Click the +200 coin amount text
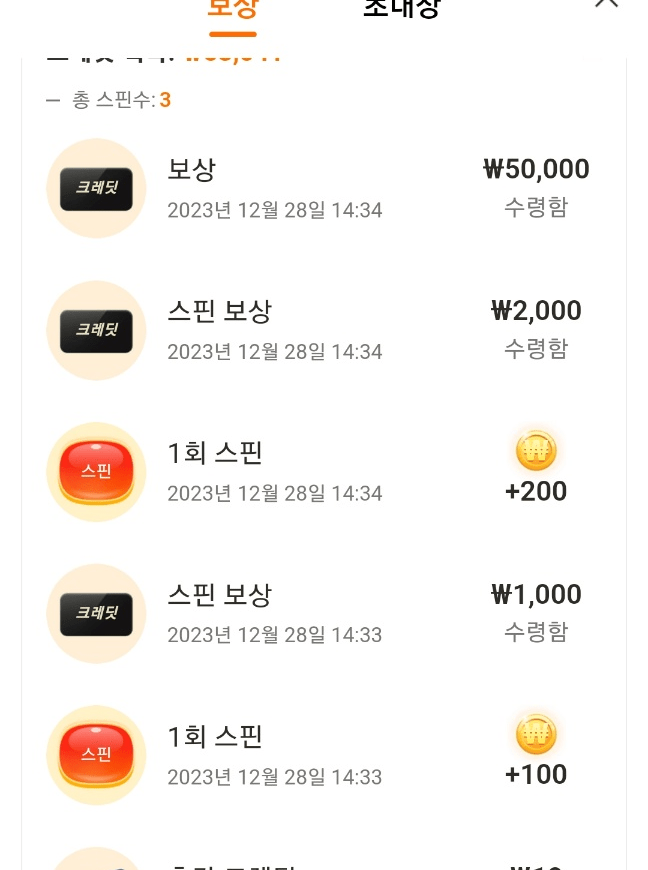The width and height of the screenshot is (648, 870). click(536, 492)
